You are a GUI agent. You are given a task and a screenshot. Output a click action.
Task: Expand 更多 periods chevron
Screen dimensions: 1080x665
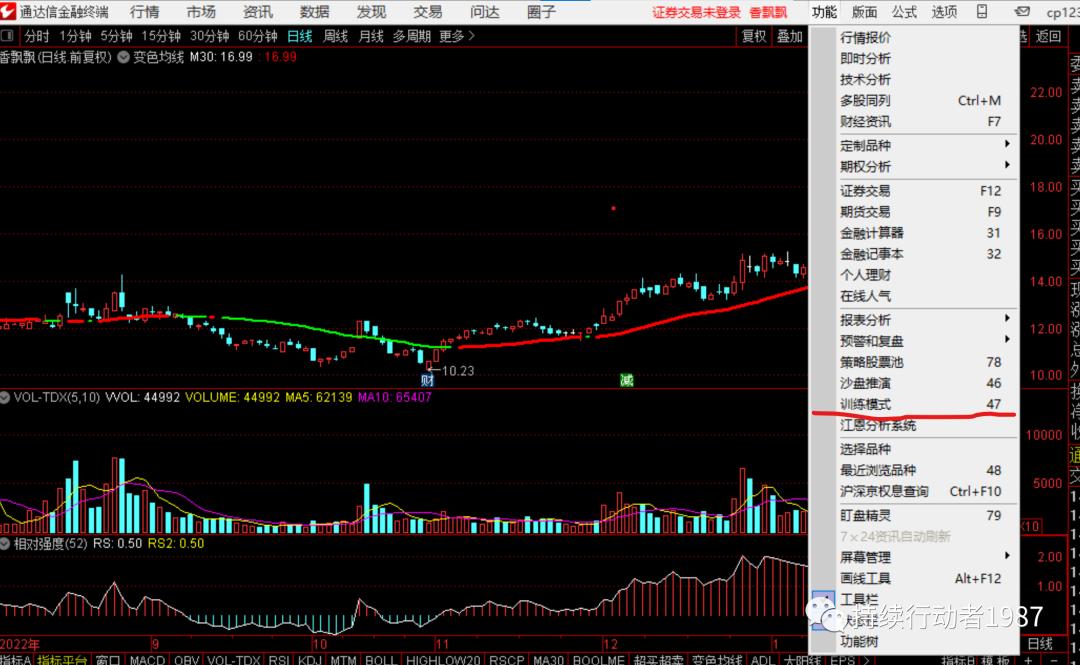(472, 36)
